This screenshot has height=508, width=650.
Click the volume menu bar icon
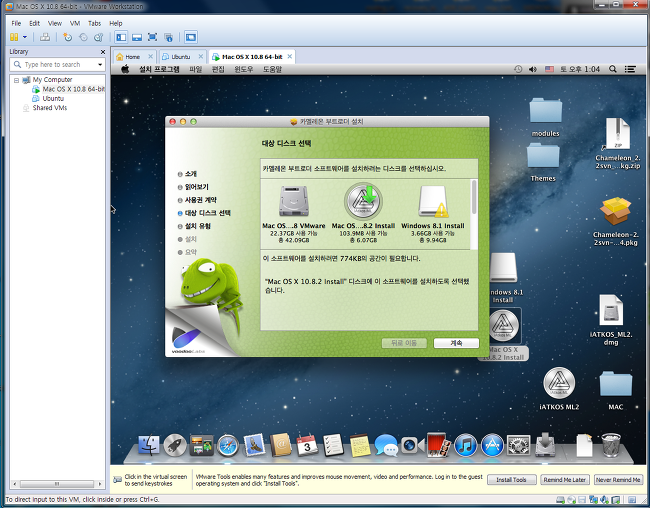point(533,69)
